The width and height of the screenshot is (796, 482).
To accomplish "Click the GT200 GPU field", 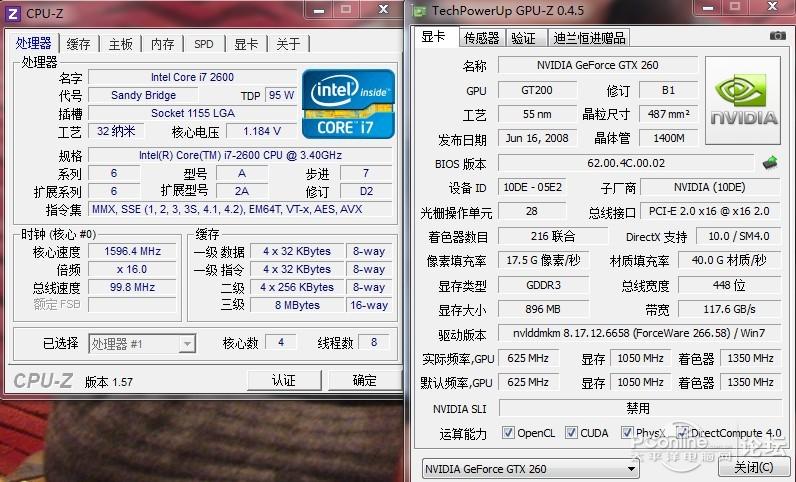I will point(537,90).
